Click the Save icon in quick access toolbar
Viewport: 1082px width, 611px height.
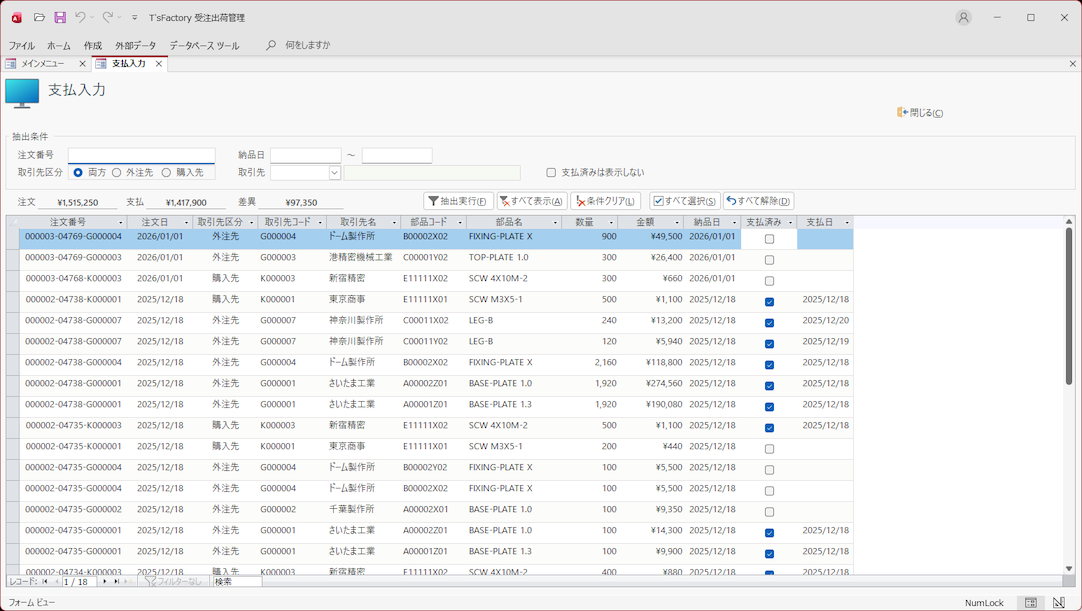click(x=60, y=17)
